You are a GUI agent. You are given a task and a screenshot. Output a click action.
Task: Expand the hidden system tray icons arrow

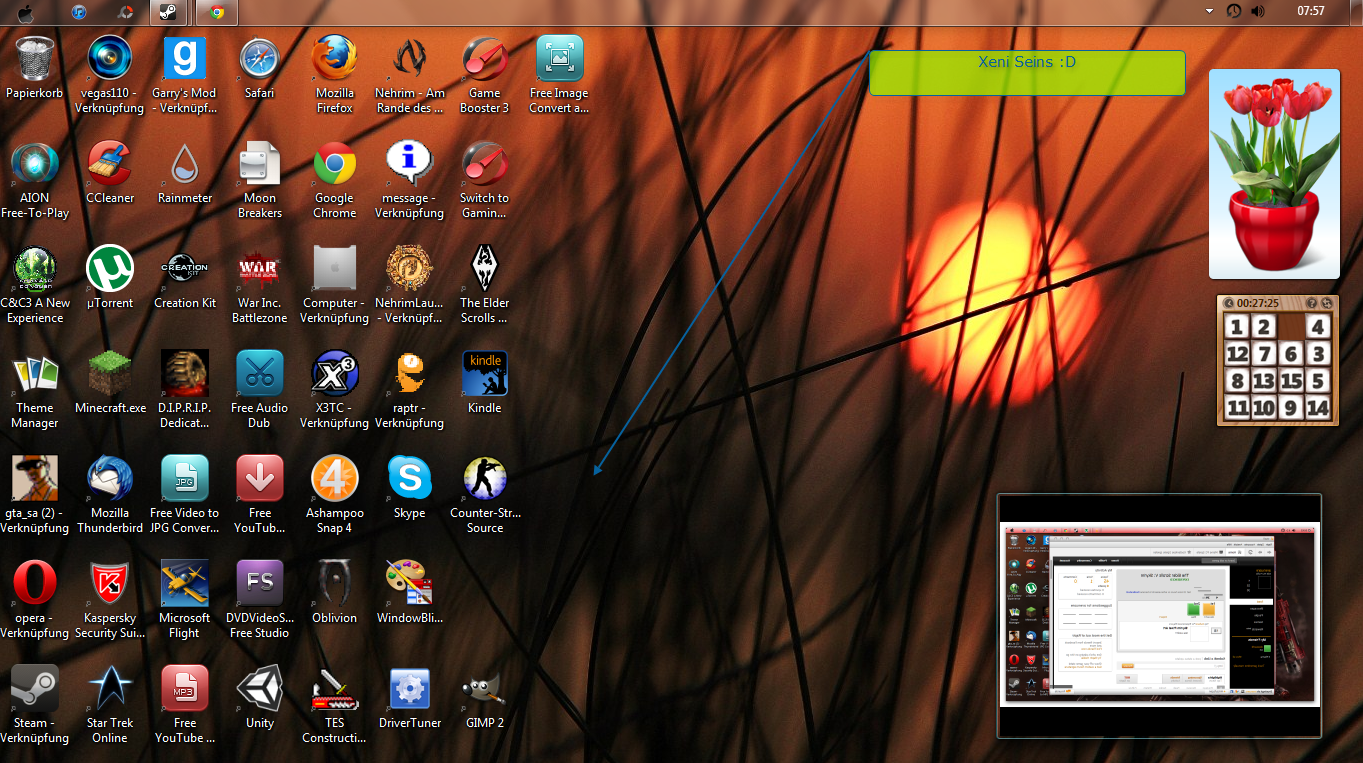pos(1209,11)
